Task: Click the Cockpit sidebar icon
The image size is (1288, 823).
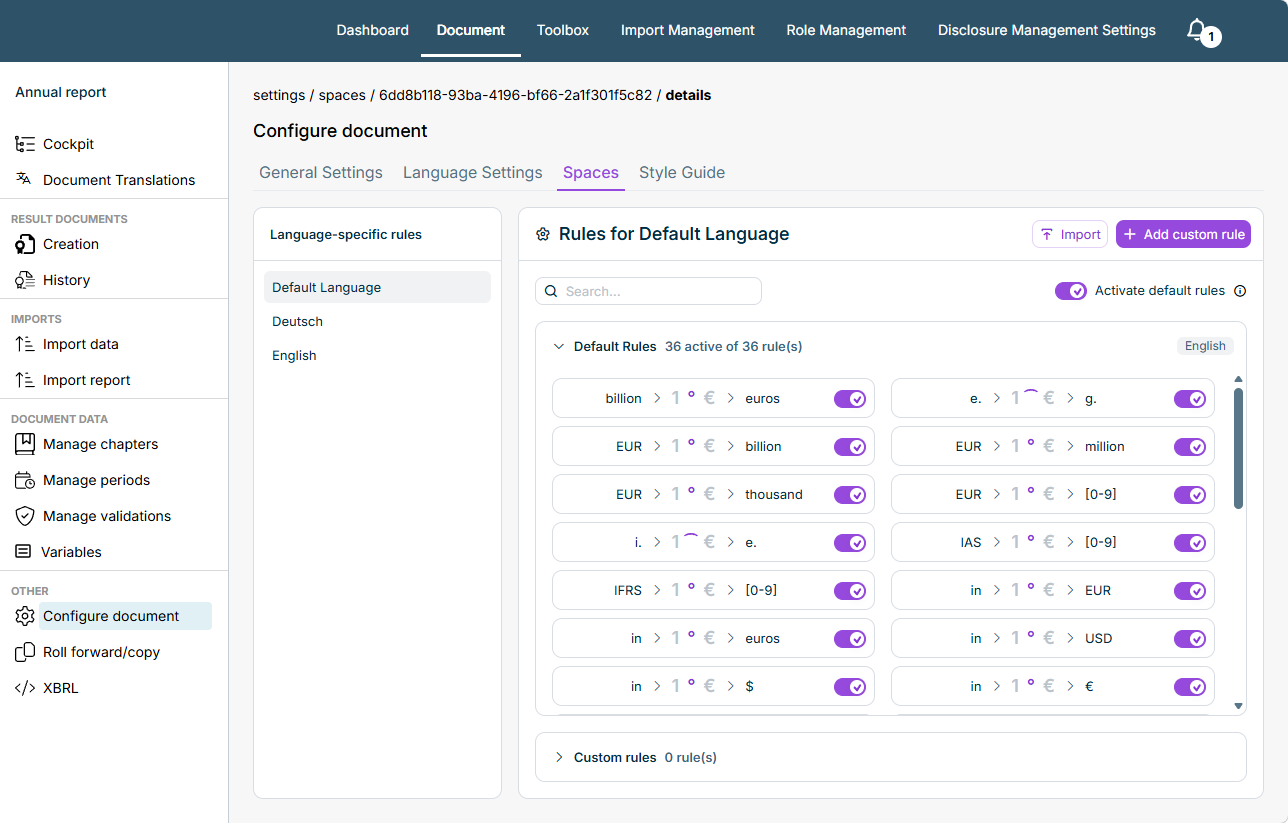Action: [25, 144]
